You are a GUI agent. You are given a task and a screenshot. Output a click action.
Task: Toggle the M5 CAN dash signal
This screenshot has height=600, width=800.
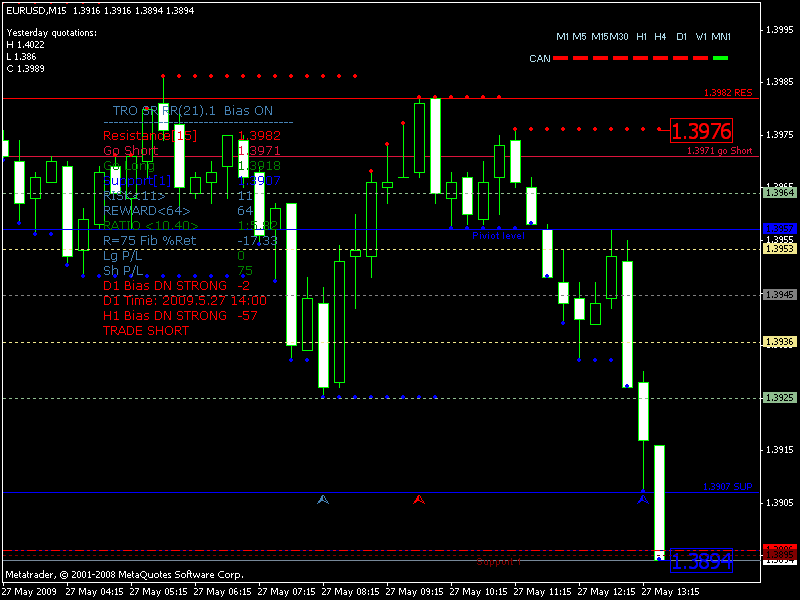580,58
